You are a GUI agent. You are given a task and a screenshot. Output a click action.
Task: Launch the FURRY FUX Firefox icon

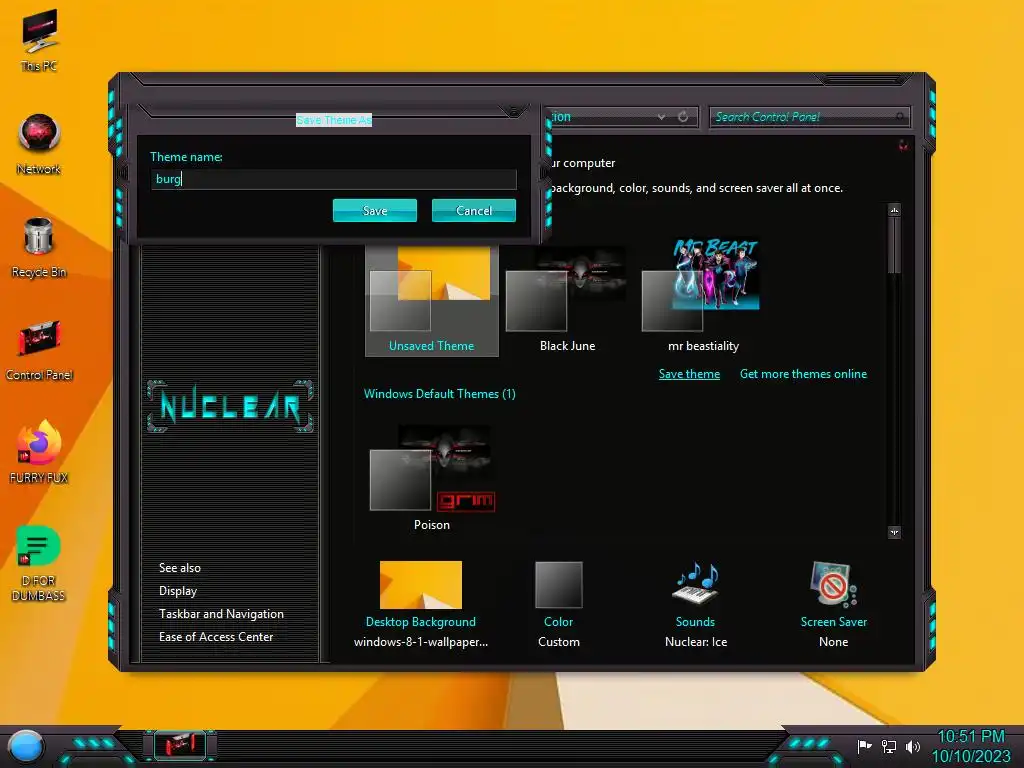[x=39, y=452]
